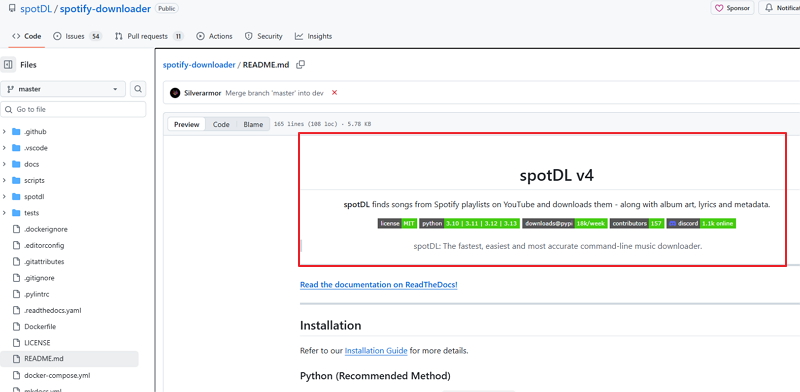The image size is (800, 392).
Task: Open the Issues tab
Action: click(x=77, y=36)
